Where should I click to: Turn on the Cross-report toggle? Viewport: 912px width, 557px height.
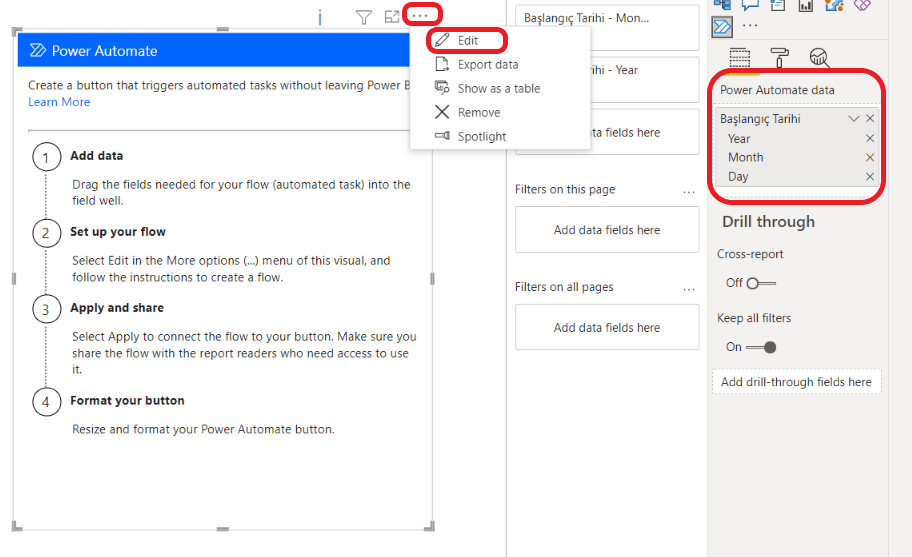click(760, 283)
